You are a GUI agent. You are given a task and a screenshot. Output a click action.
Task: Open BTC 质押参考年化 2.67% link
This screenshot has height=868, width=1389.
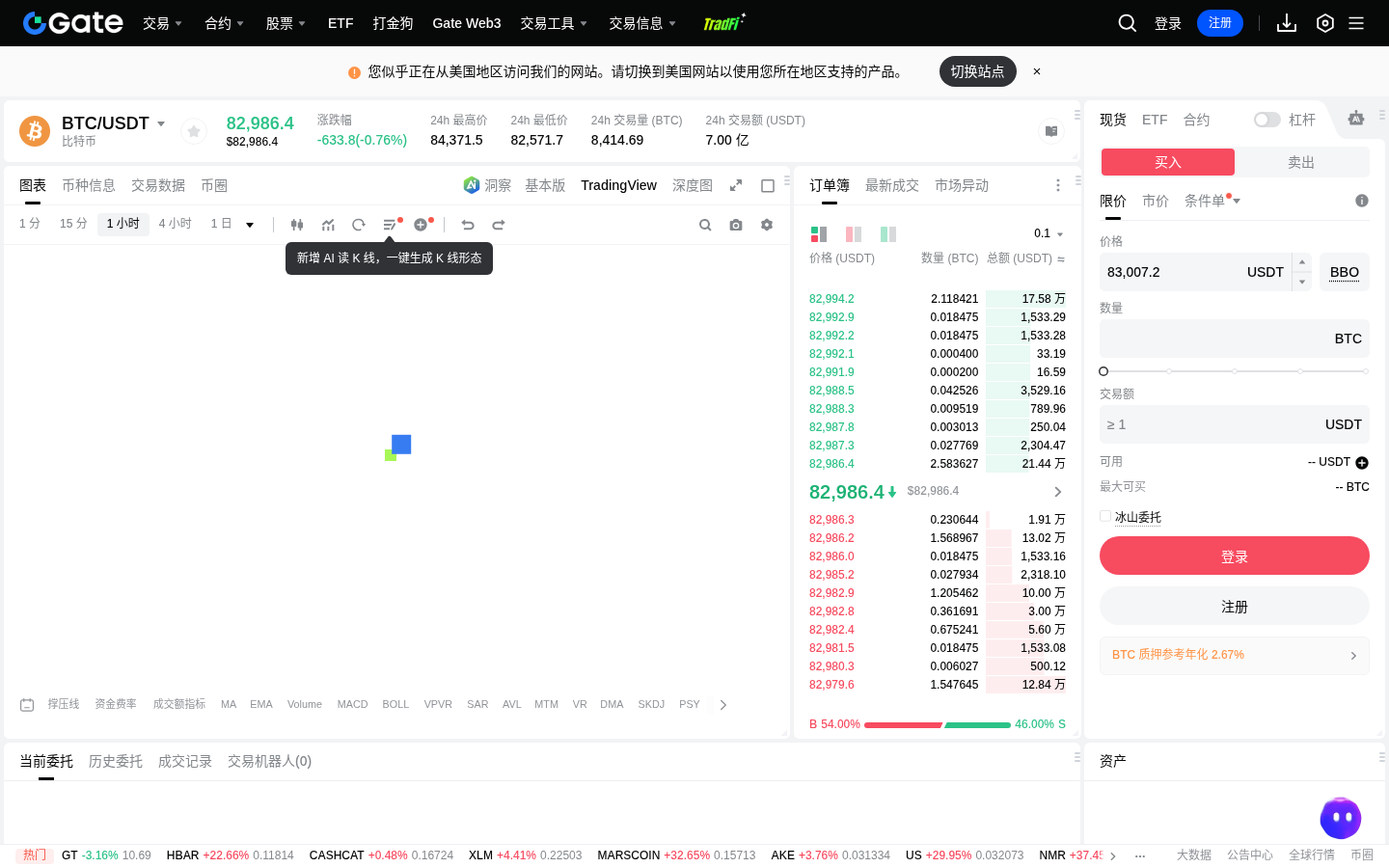[x=1235, y=655]
